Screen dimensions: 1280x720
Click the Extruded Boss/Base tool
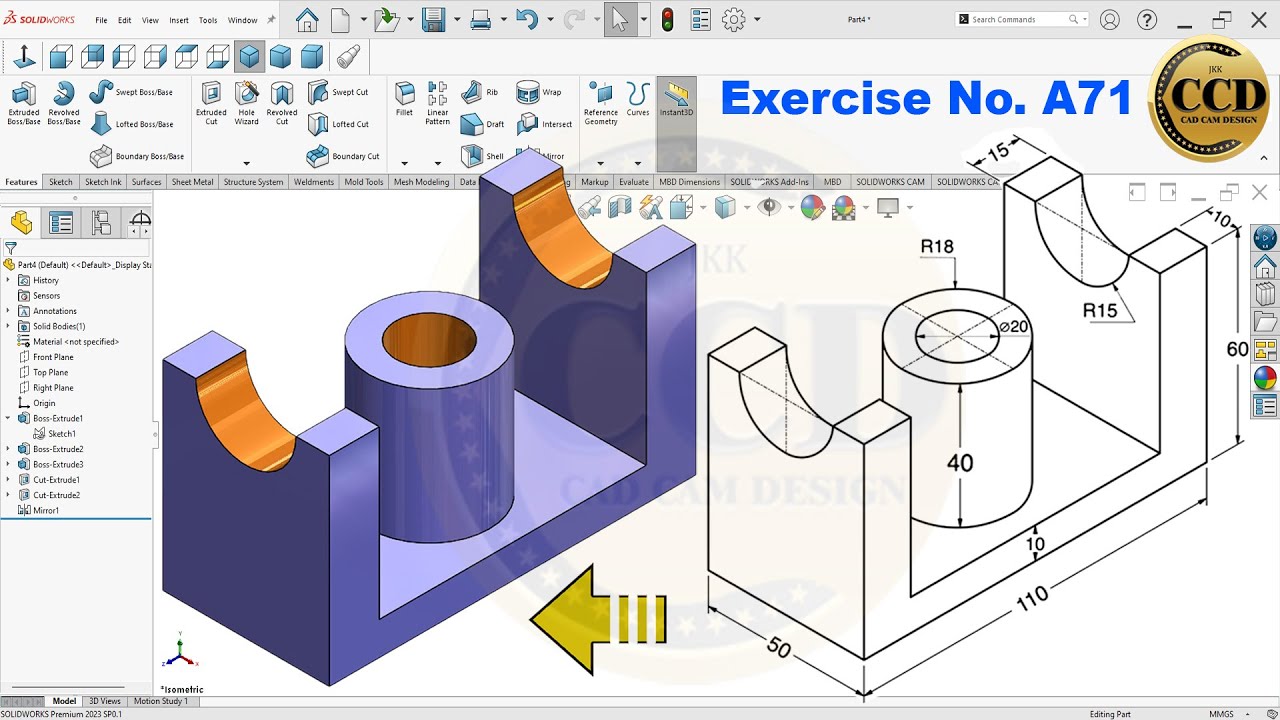pos(24,104)
